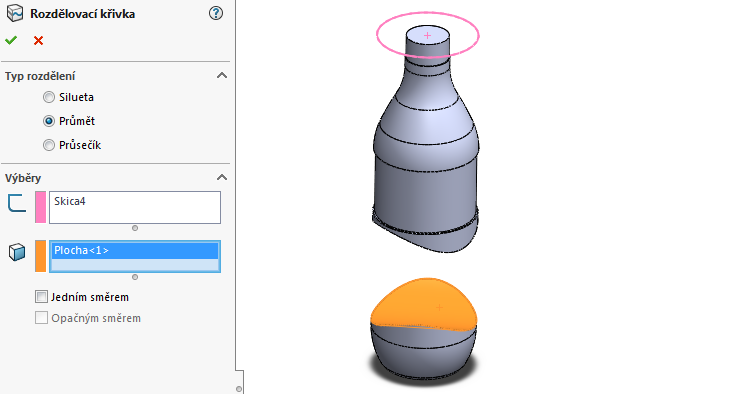Image resolution: width=750 pixels, height=394 pixels.
Task: Click the orange face color swatch
Action: pyautogui.click(x=41, y=256)
